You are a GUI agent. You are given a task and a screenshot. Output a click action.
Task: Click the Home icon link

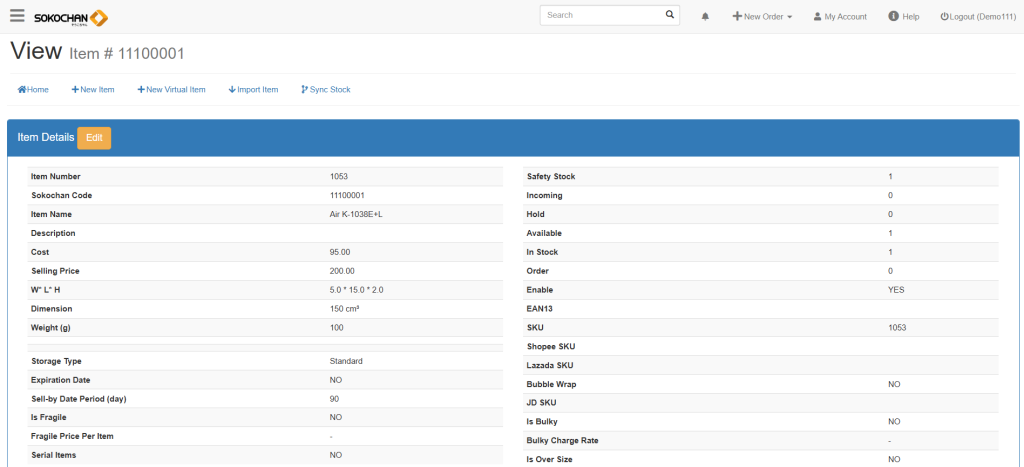33,90
